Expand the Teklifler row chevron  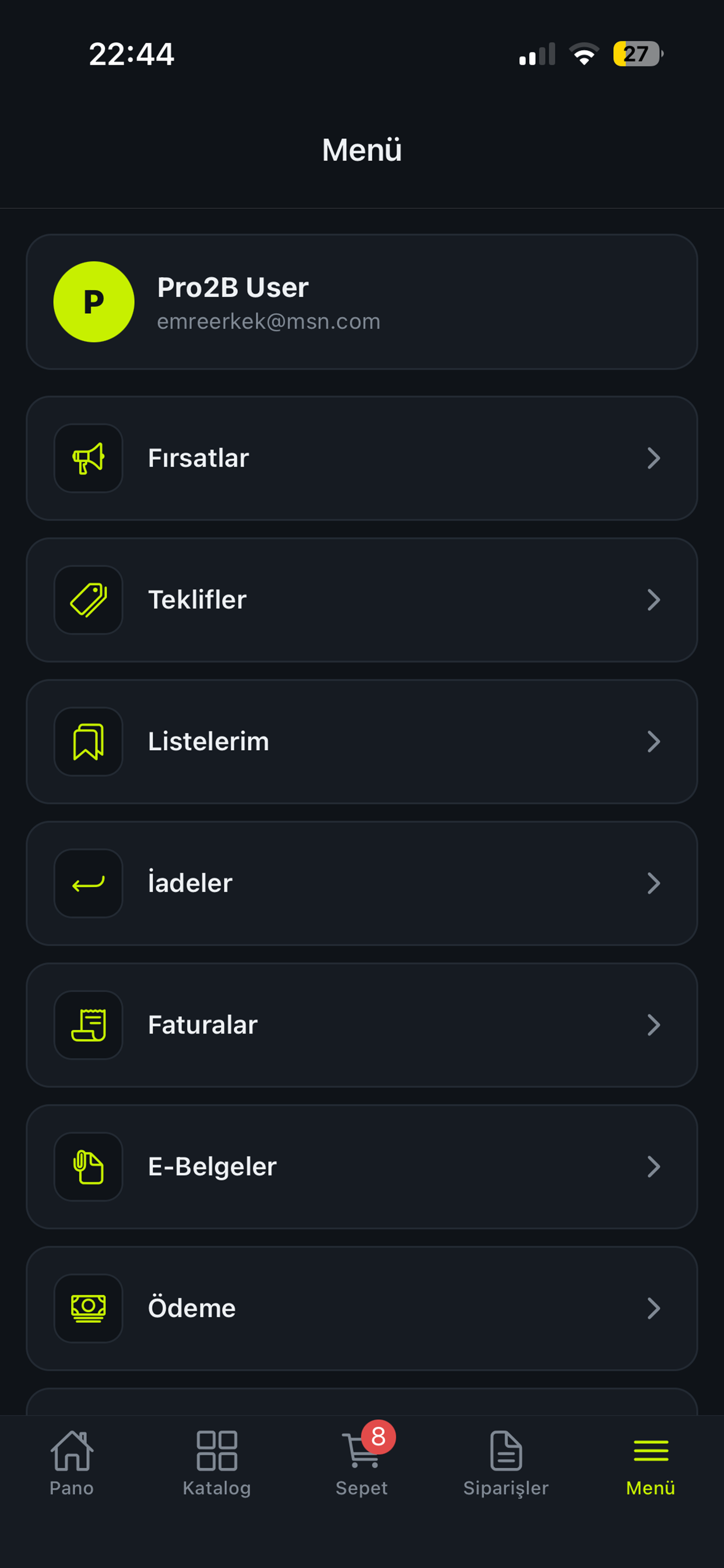point(653,600)
